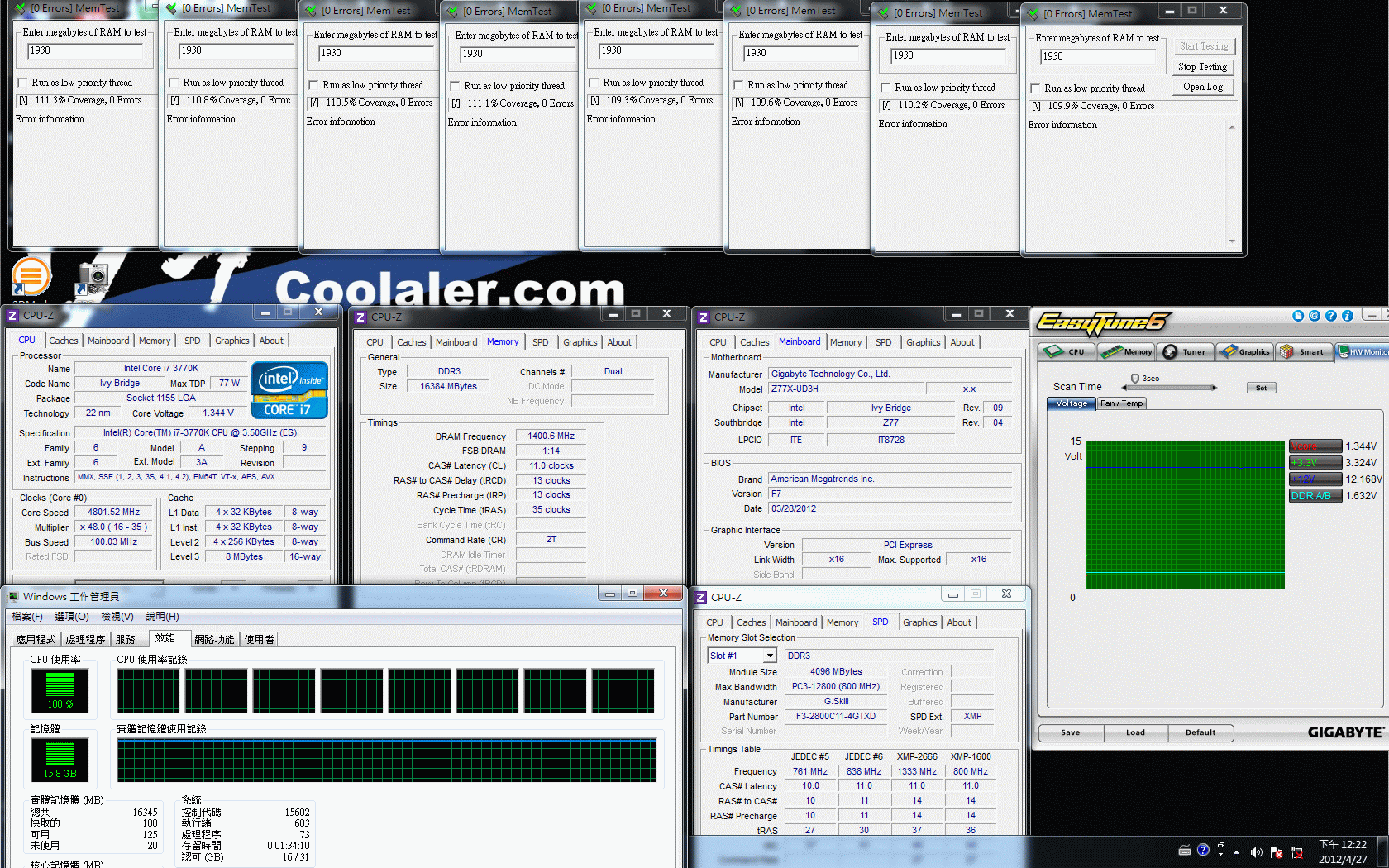Click the EasyTune6 info icon
Screen dimensions: 1389x868
tap(1348, 316)
